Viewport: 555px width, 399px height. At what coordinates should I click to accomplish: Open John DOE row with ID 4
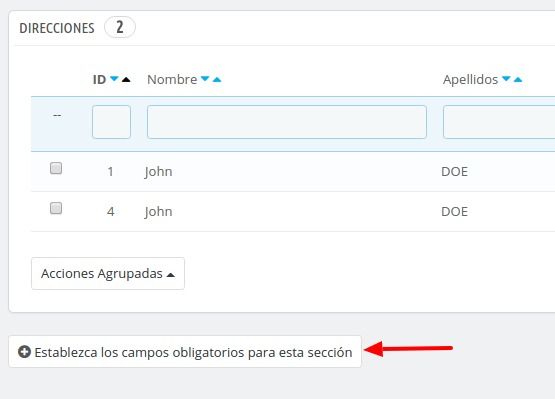point(293,212)
